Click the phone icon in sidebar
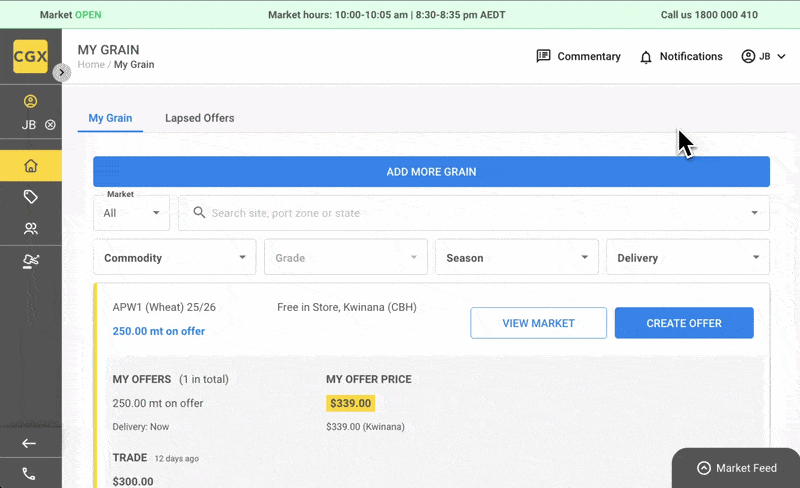Image resolution: width=800 pixels, height=488 pixels. pos(29,474)
